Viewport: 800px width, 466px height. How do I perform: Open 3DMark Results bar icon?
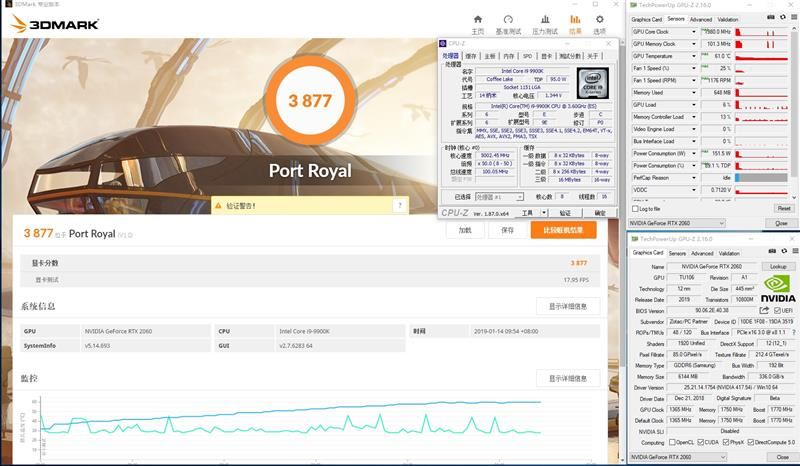[575, 19]
